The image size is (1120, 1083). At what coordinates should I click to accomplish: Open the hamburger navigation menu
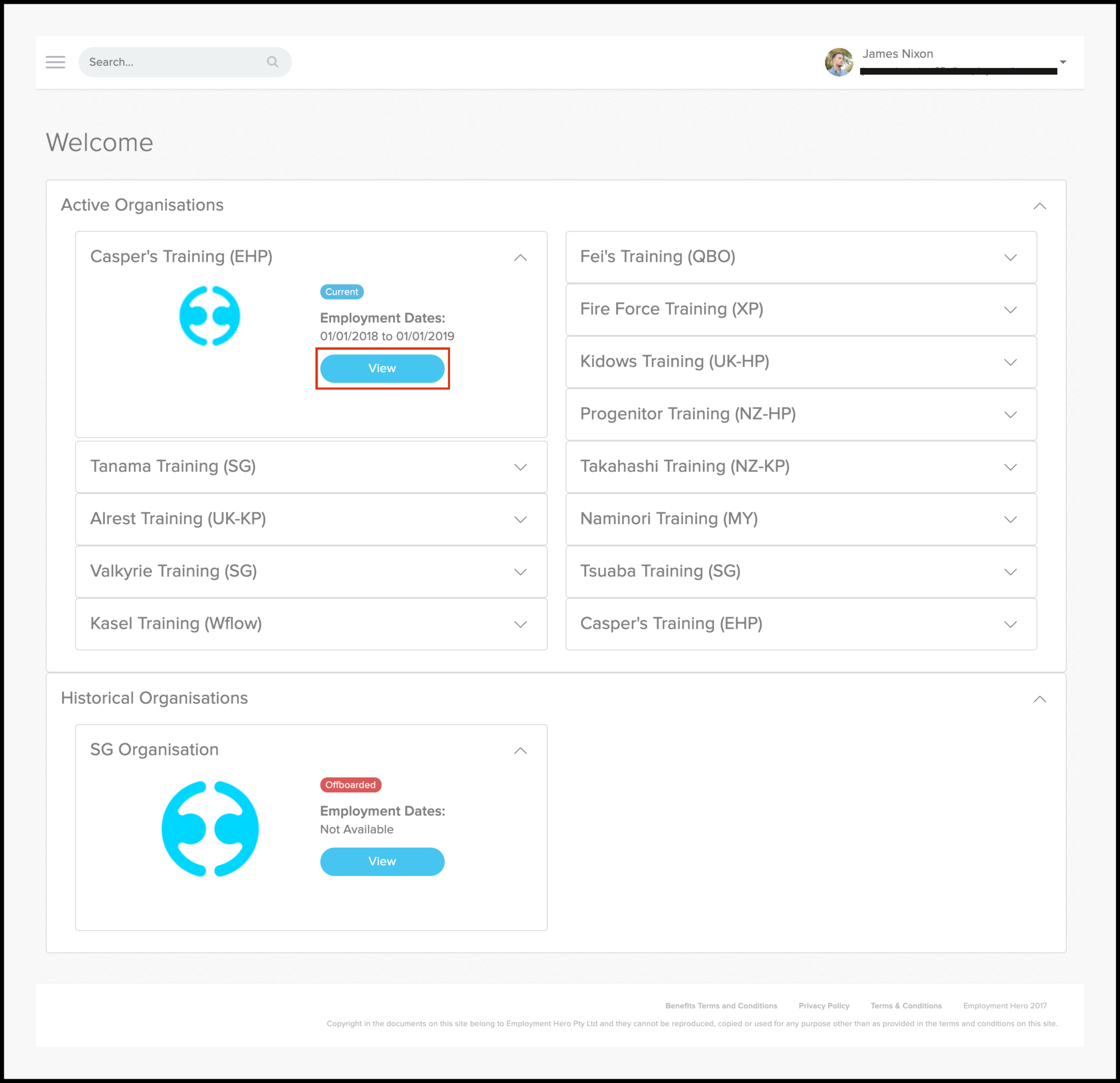click(x=56, y=62)
